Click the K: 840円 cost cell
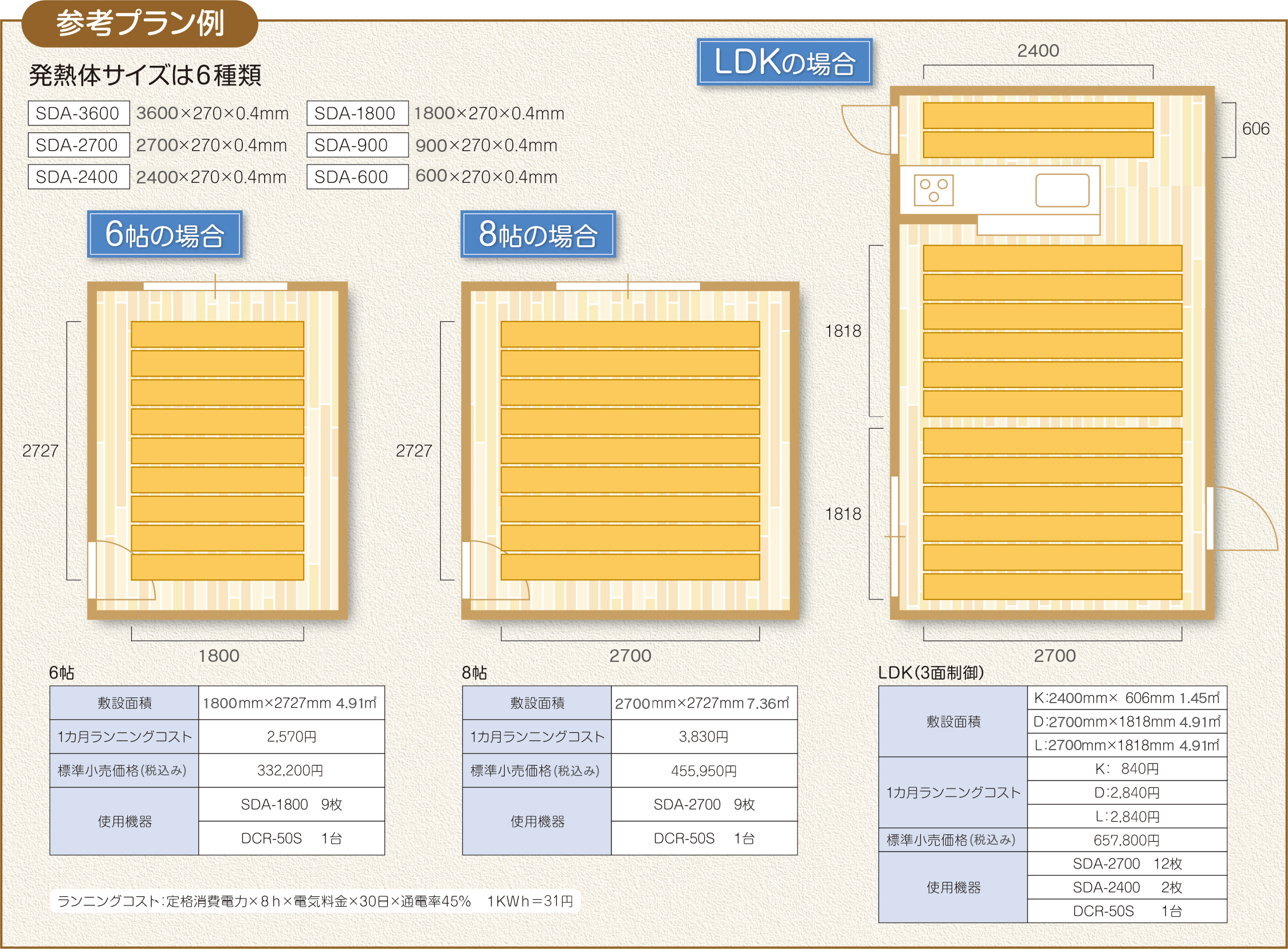Screen dimensions: 1288x949 (x=1127, y=768)
